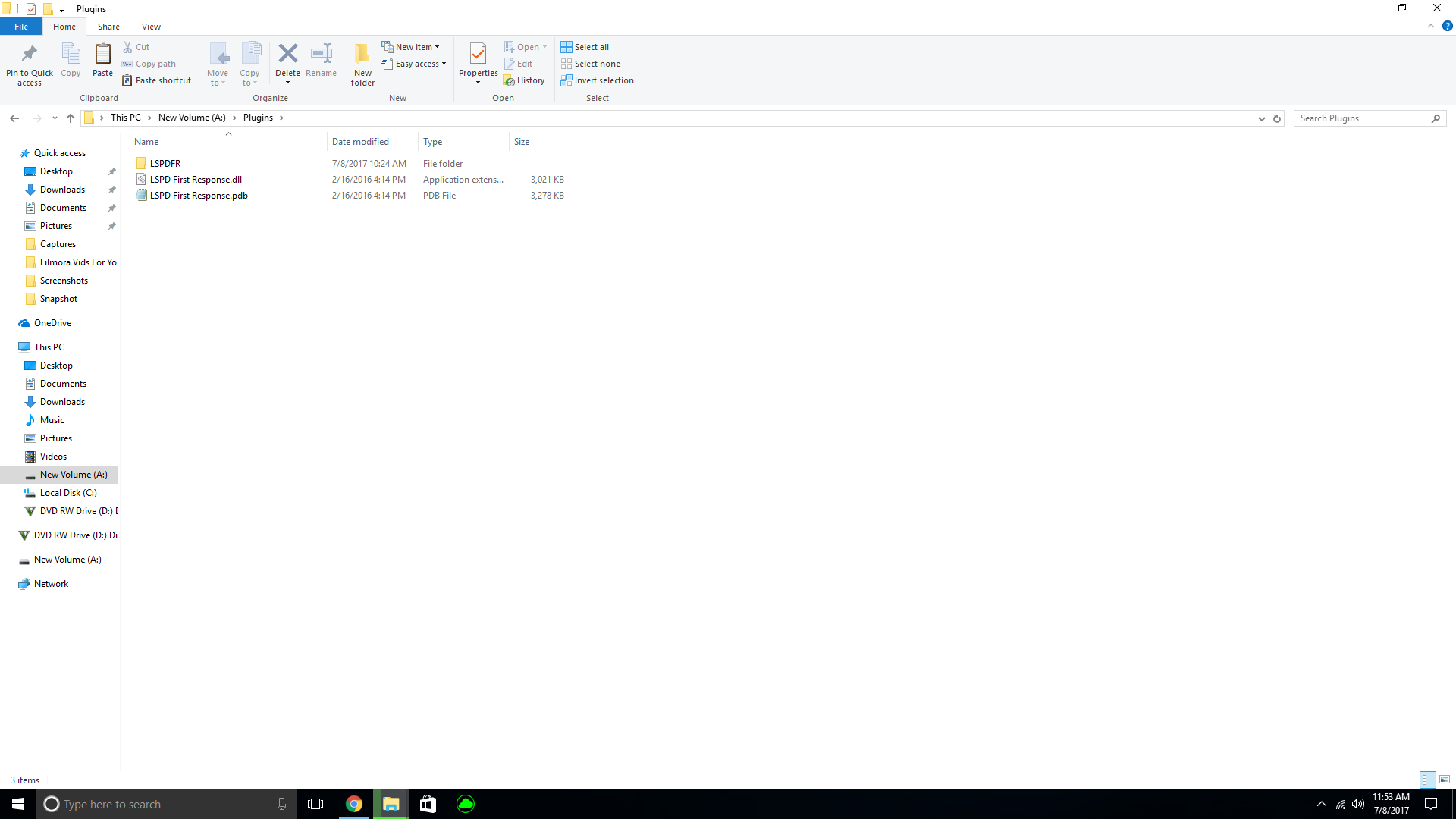This screenshot has height=819, width=1456.
Task: Open the View ribbon tab
Action: 151,27
